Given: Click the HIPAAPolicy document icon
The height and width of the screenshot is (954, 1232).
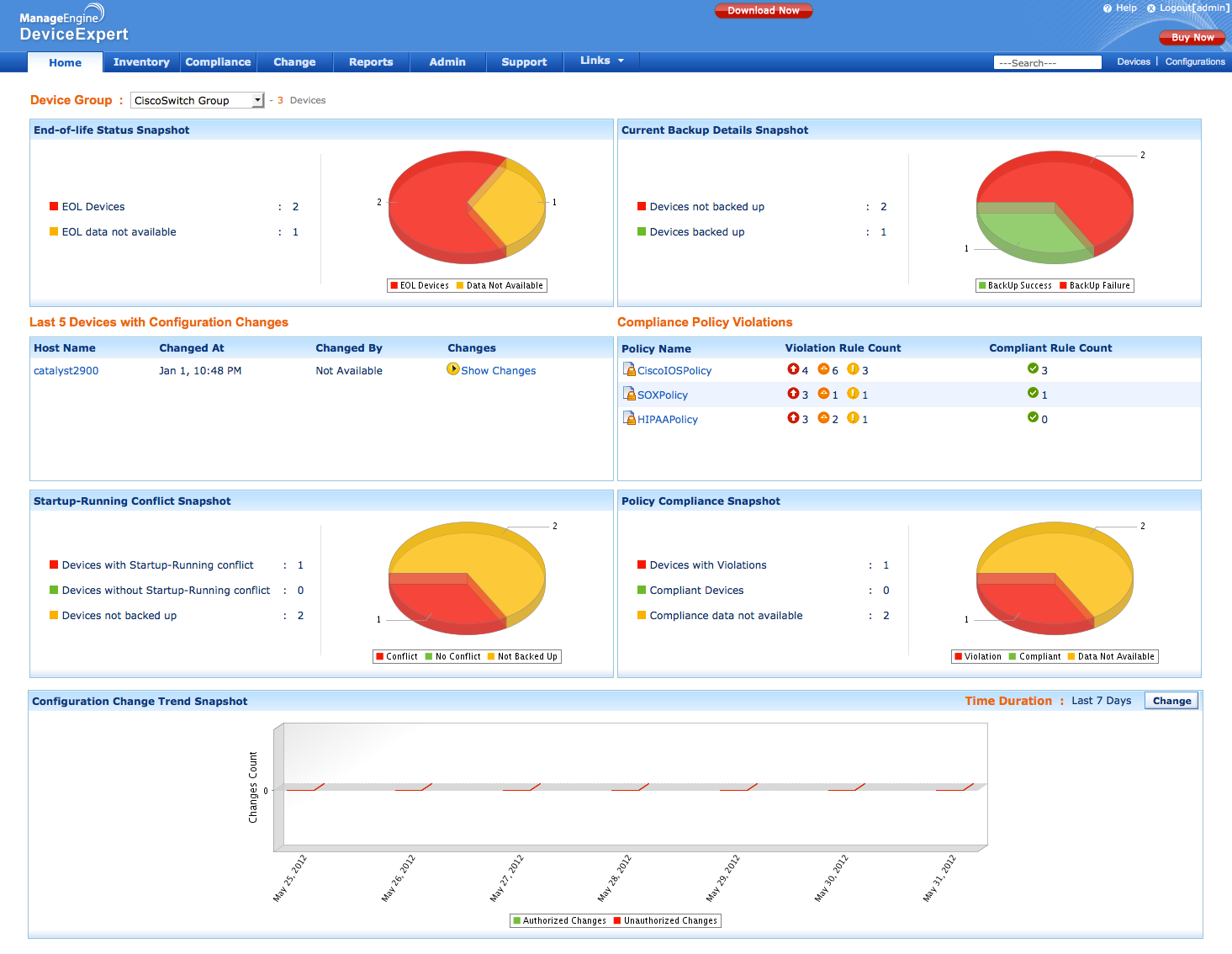Looking at the screenshot, I should (x=629, y=418).
